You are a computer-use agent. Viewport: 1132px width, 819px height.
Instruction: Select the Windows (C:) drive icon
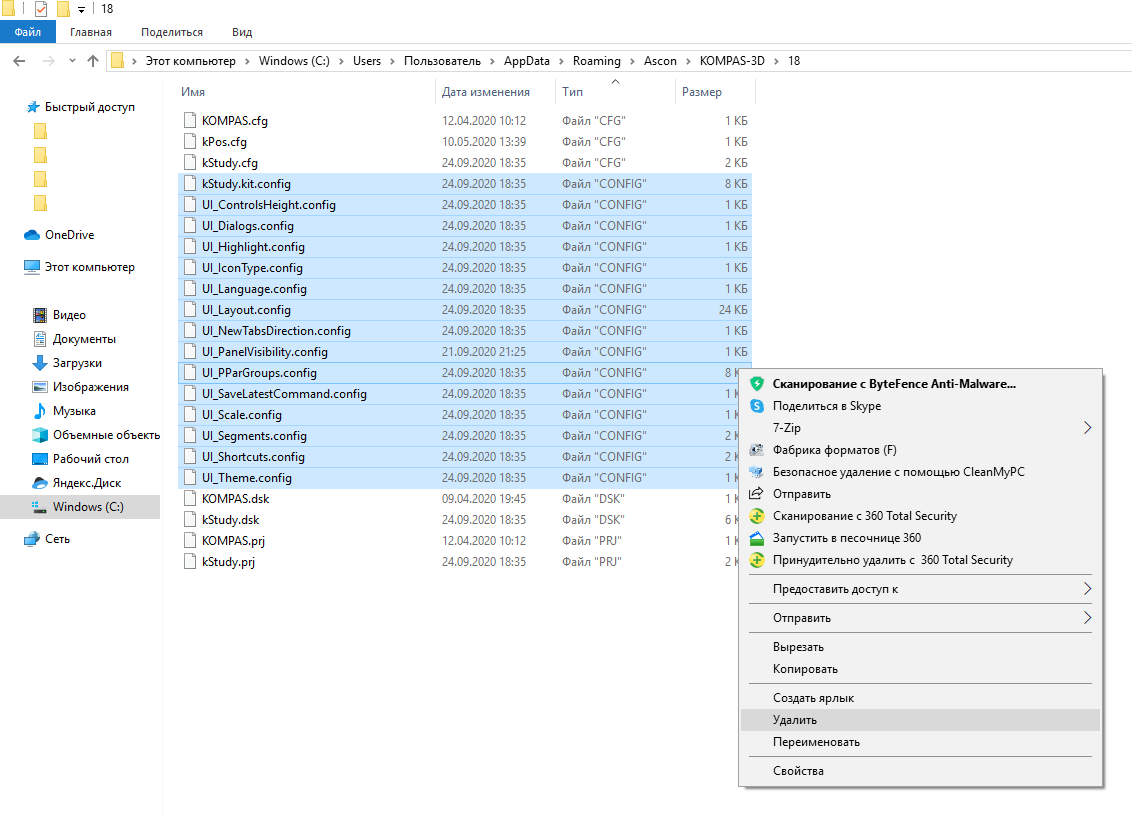click(x=40, y=507)
